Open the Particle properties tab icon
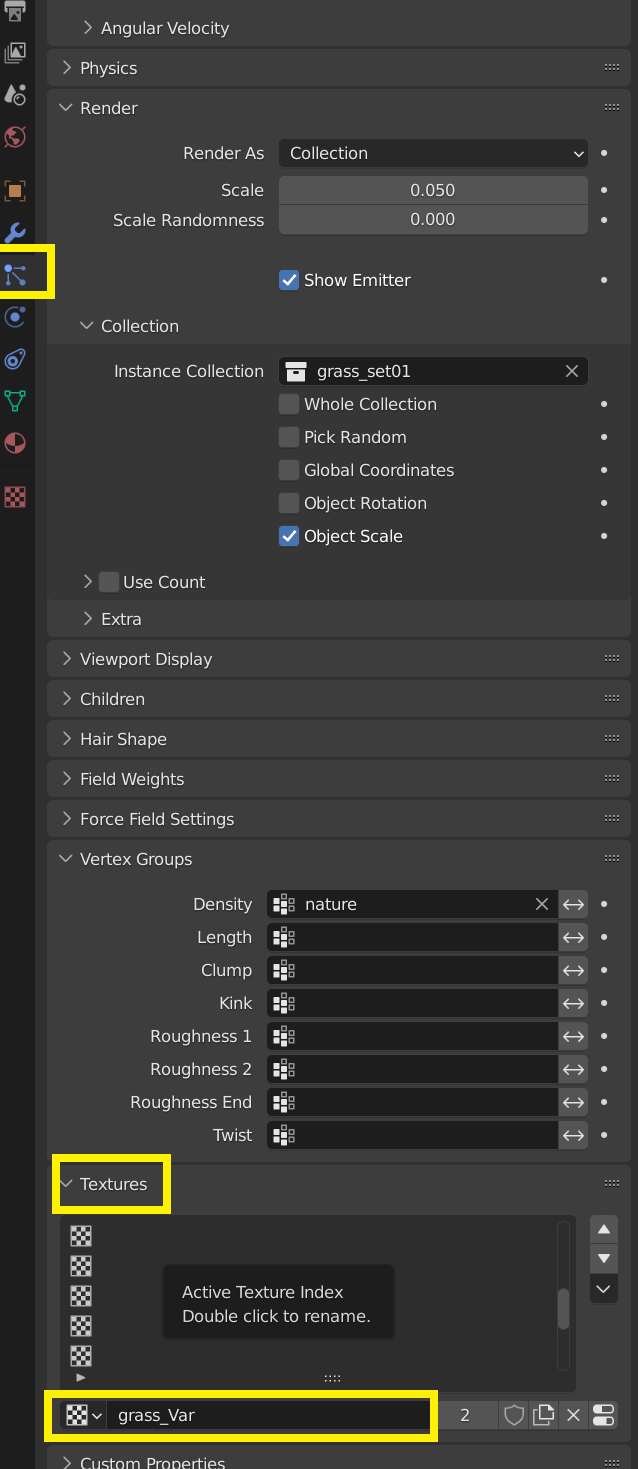 click(x=15, y=274)
